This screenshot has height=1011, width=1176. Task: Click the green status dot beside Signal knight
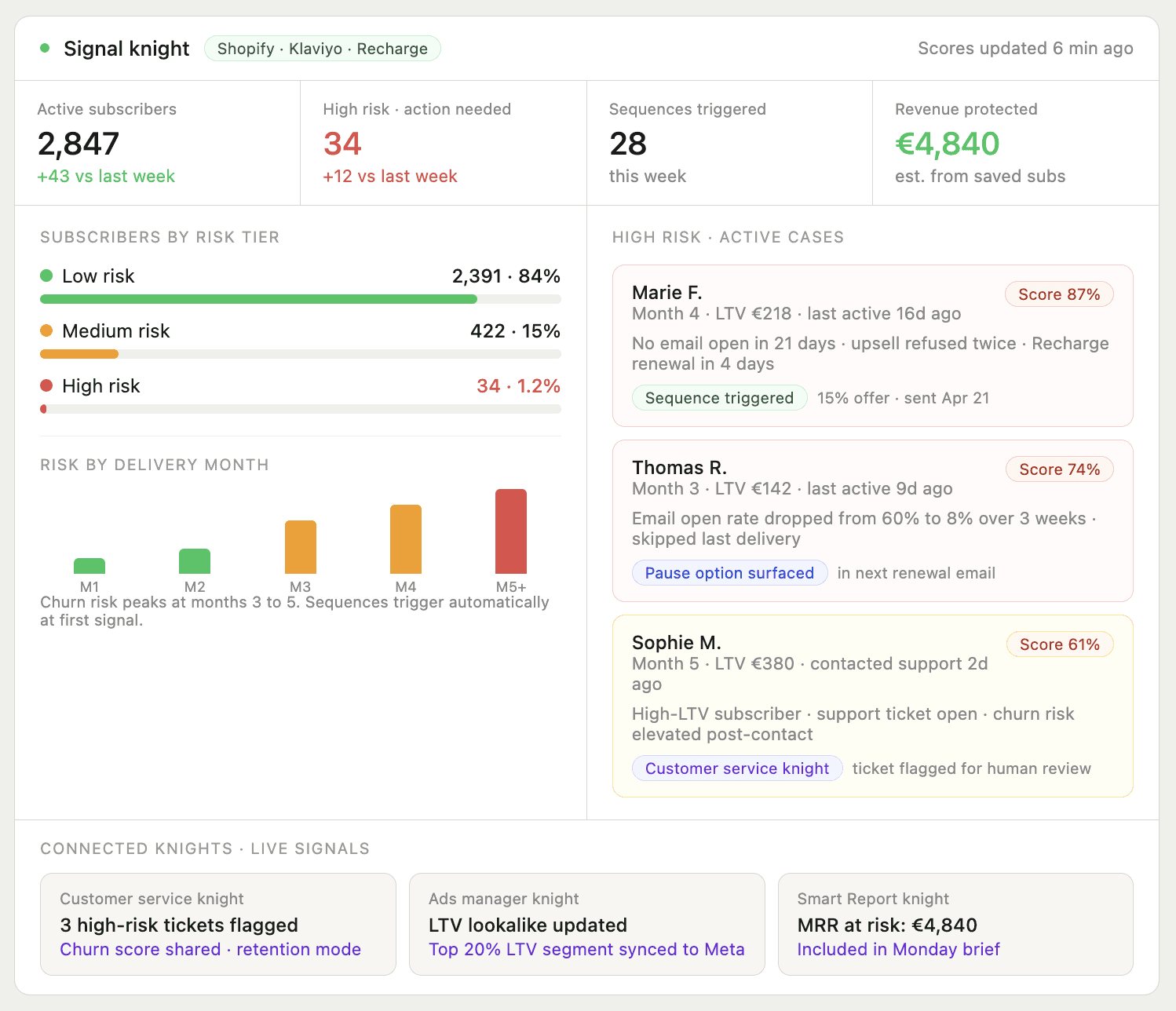(45, 48)
